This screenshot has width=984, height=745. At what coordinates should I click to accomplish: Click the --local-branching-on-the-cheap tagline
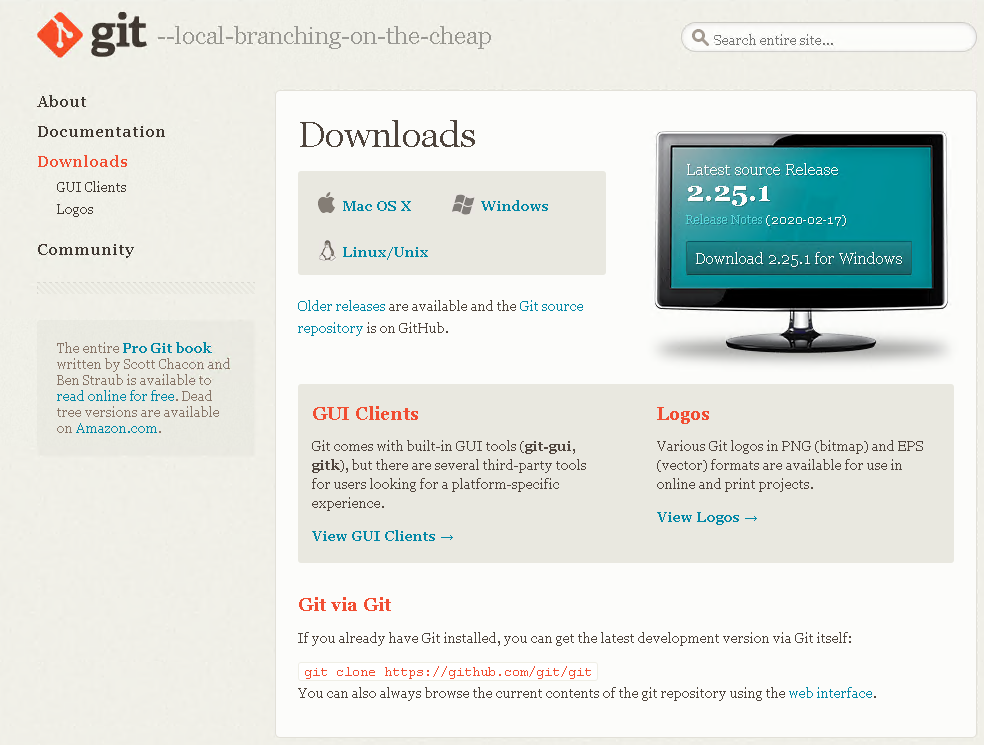(324, 36)
